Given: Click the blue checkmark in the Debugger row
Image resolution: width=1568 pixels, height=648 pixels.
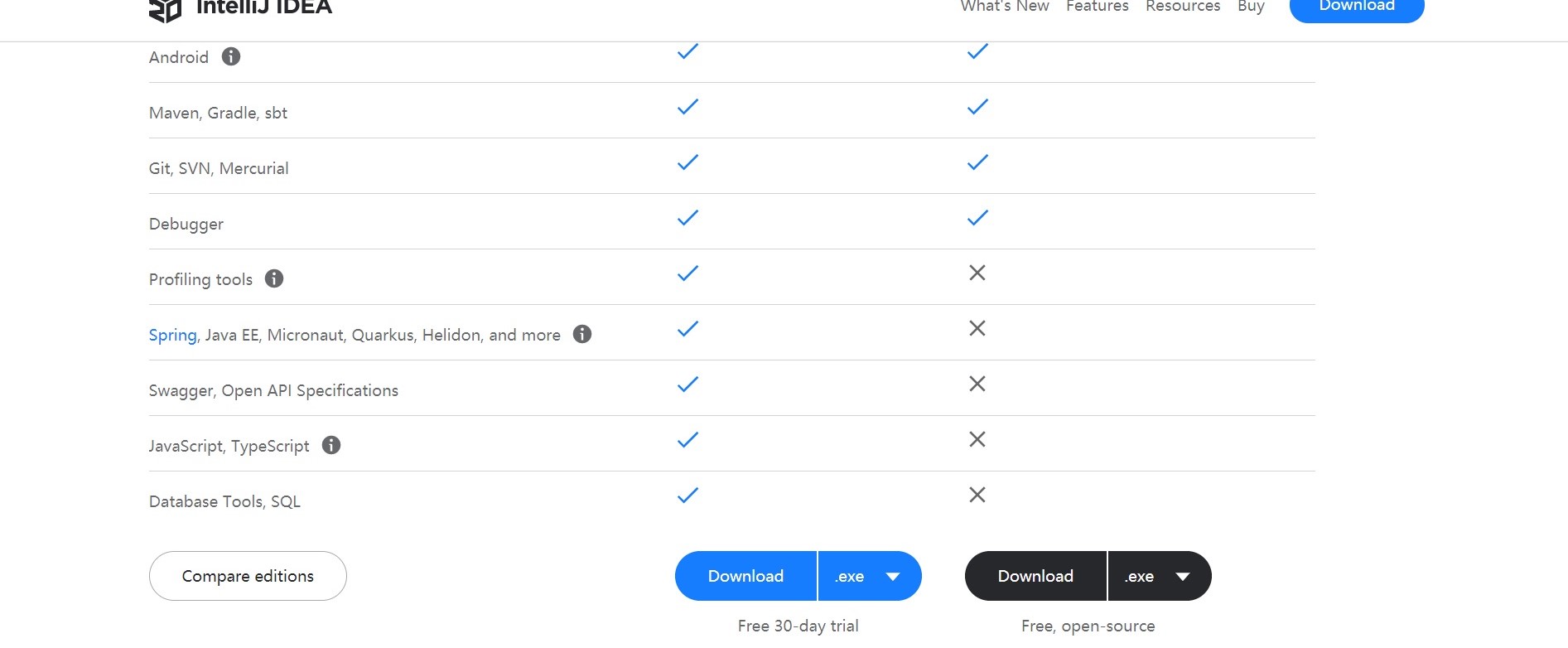Looking at the screenshot, I should [688, 218].
